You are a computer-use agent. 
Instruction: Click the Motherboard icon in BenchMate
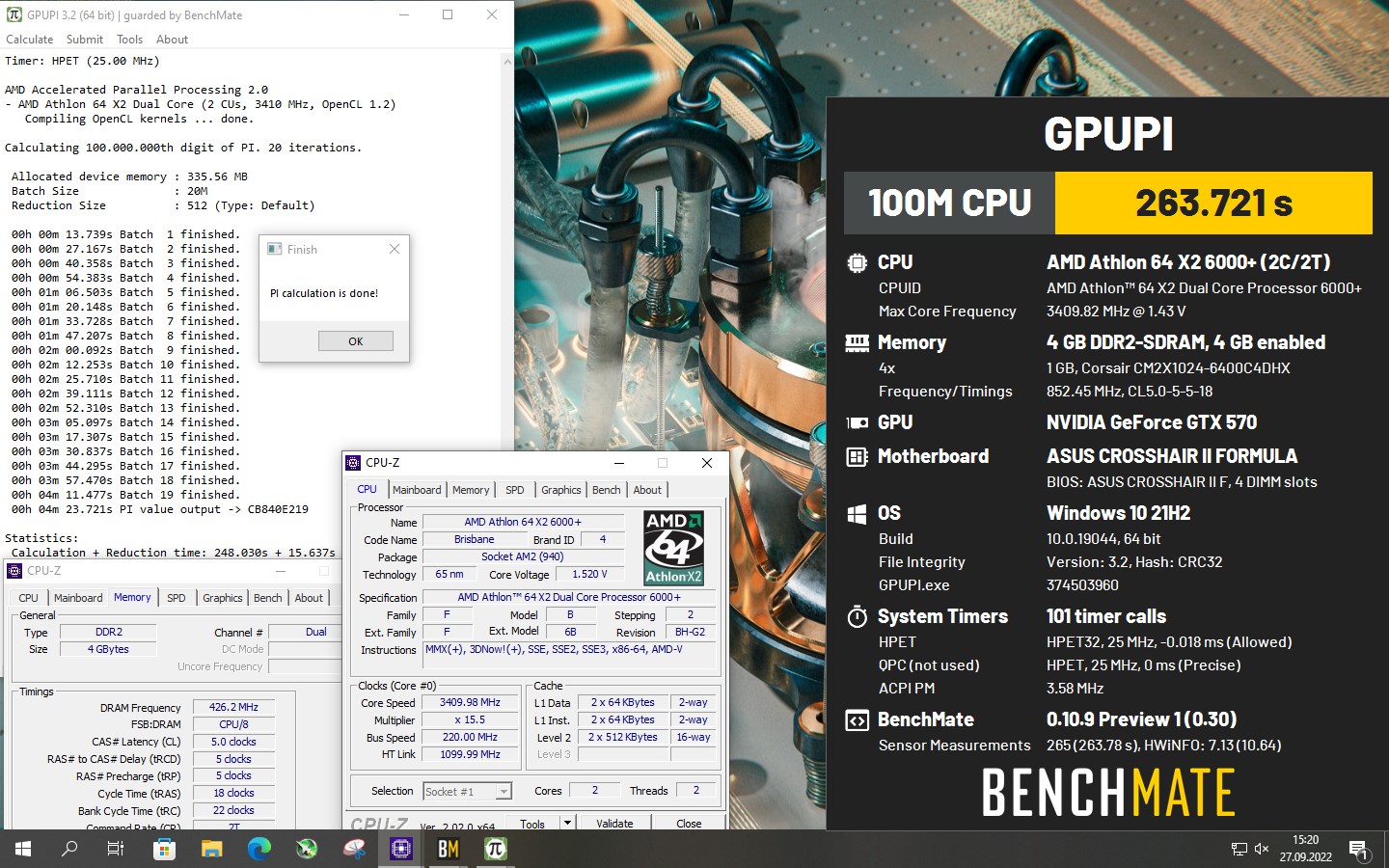click(857, 456)
